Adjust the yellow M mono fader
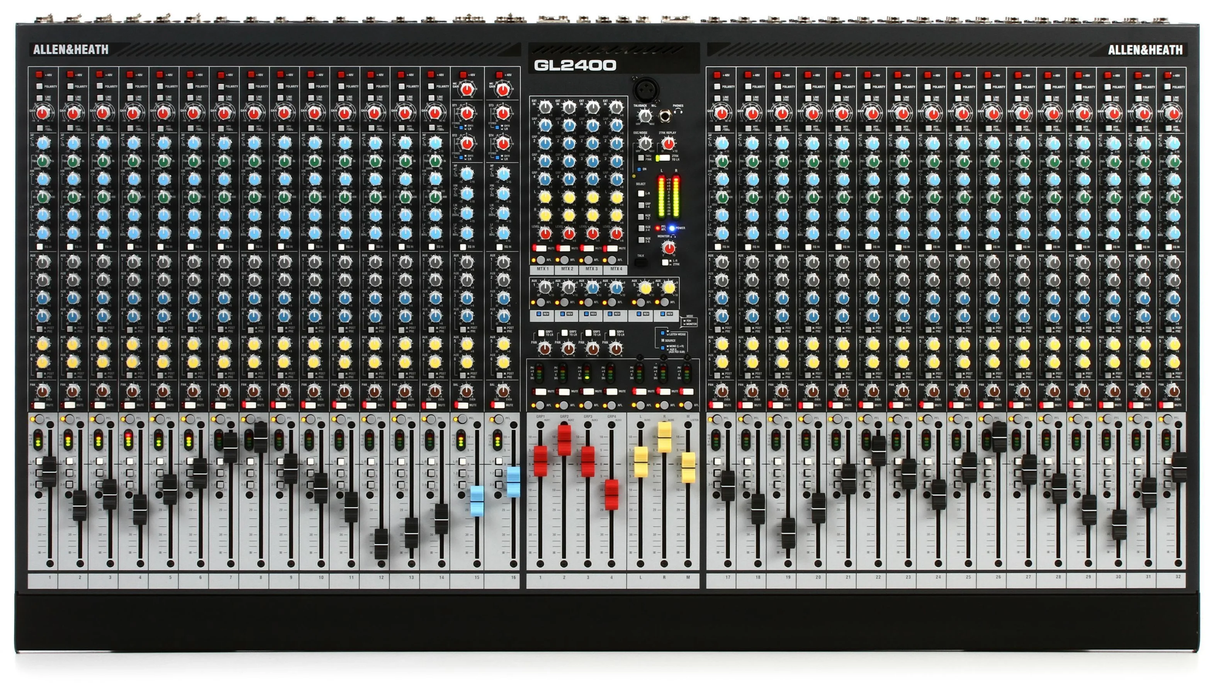This screenshot has height=695, width=1214. [x=688, y=467]
